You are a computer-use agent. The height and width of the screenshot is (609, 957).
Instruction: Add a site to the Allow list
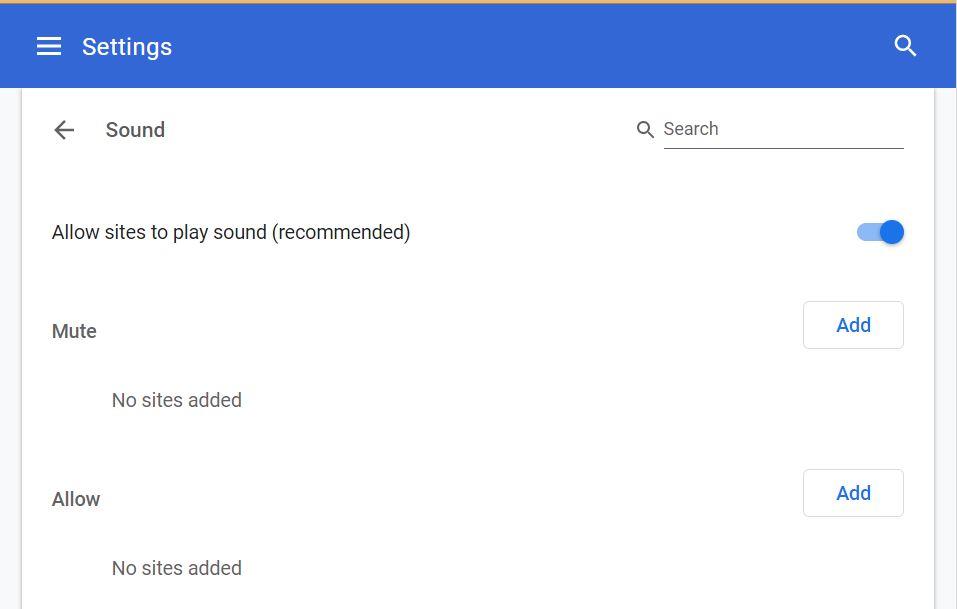[x=853, y=492]
